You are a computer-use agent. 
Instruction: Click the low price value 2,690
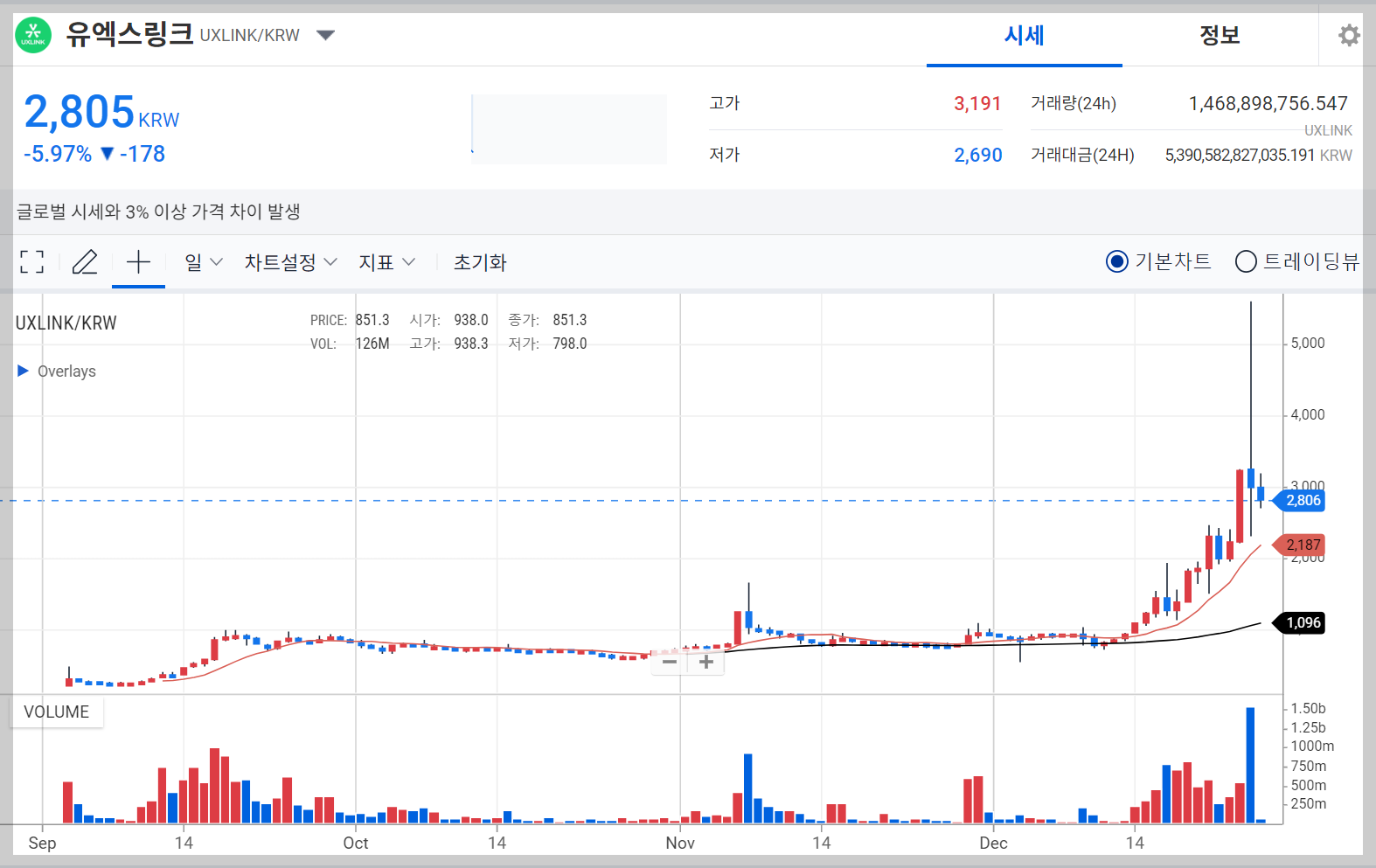pos(977,155)
